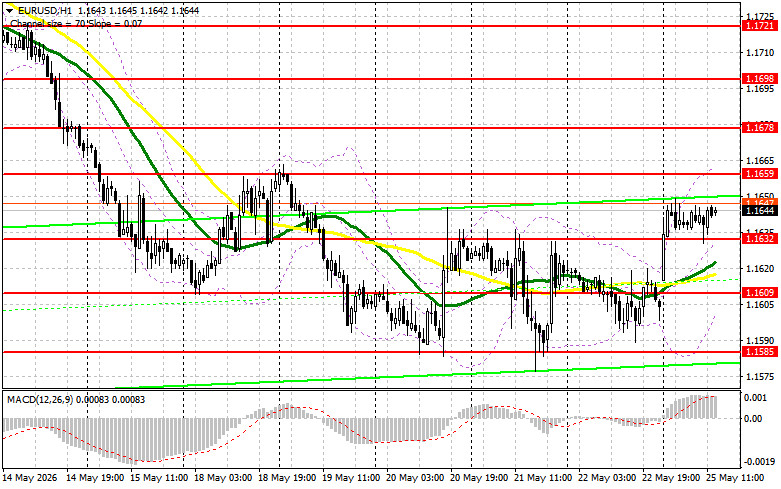Click the 'Channel size = 70 Slope = 0.07' label

(76, 23)
